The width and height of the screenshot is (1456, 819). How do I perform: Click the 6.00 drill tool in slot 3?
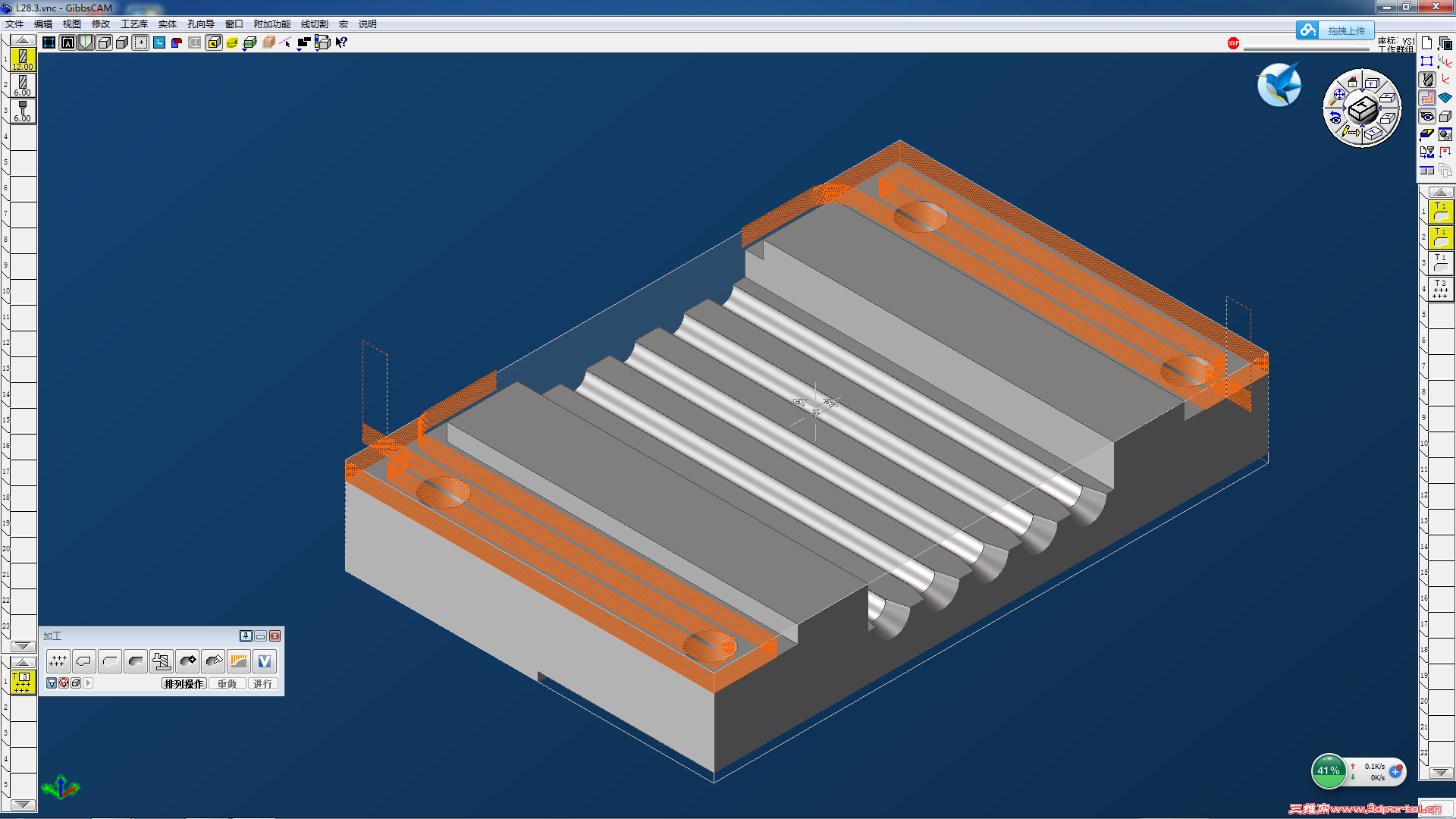(x=23, y=111)
